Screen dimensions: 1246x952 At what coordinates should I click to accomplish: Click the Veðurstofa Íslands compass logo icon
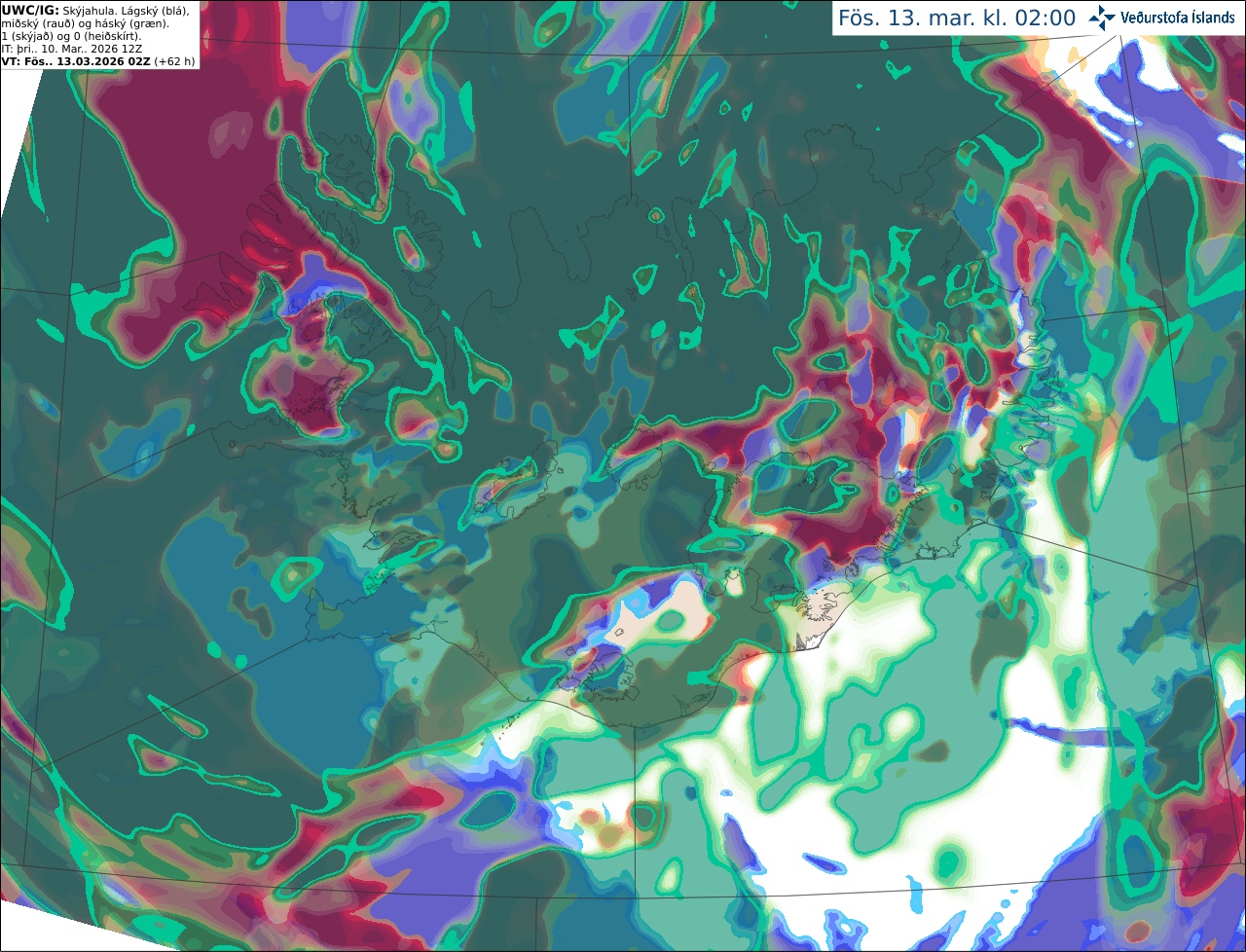(x=1101, y=17)
